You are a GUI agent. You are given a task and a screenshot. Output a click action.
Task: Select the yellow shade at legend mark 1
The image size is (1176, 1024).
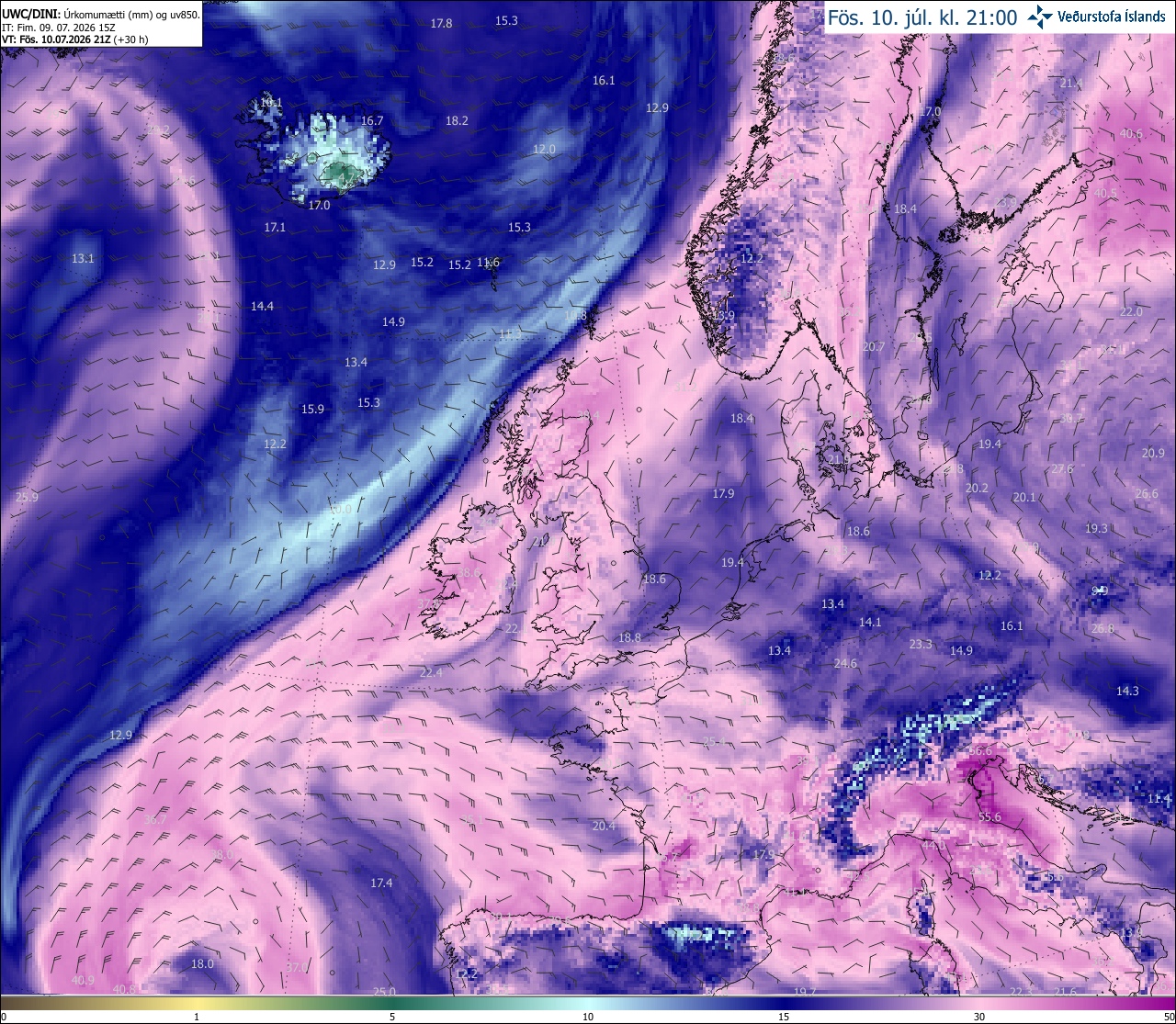(x=197, y=1002)
